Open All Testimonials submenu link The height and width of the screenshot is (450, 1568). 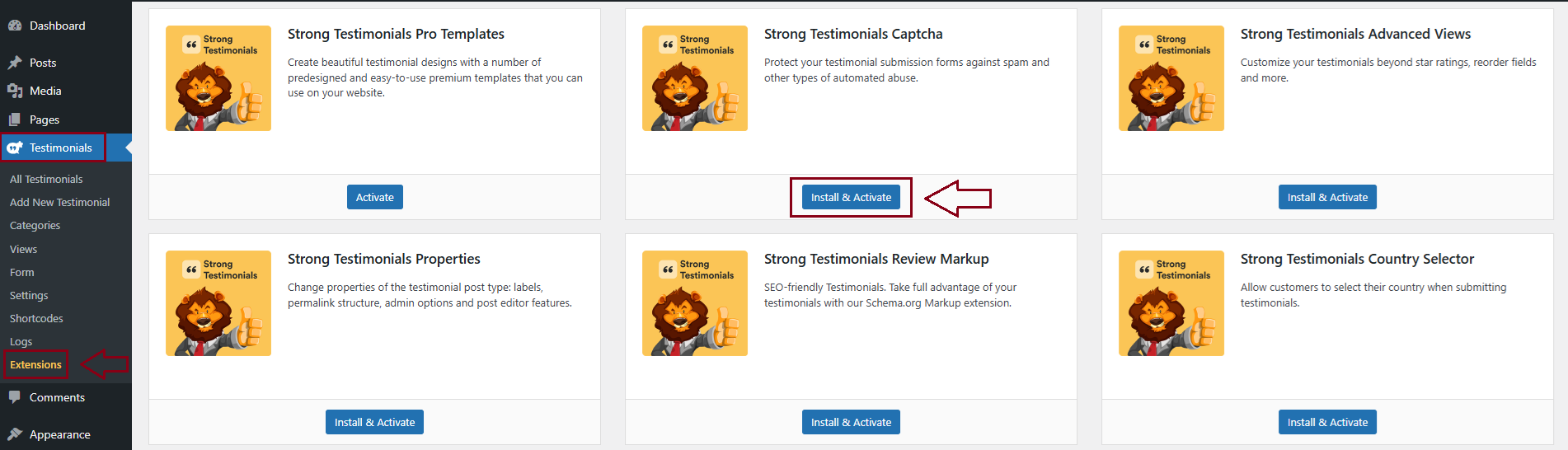46,179
